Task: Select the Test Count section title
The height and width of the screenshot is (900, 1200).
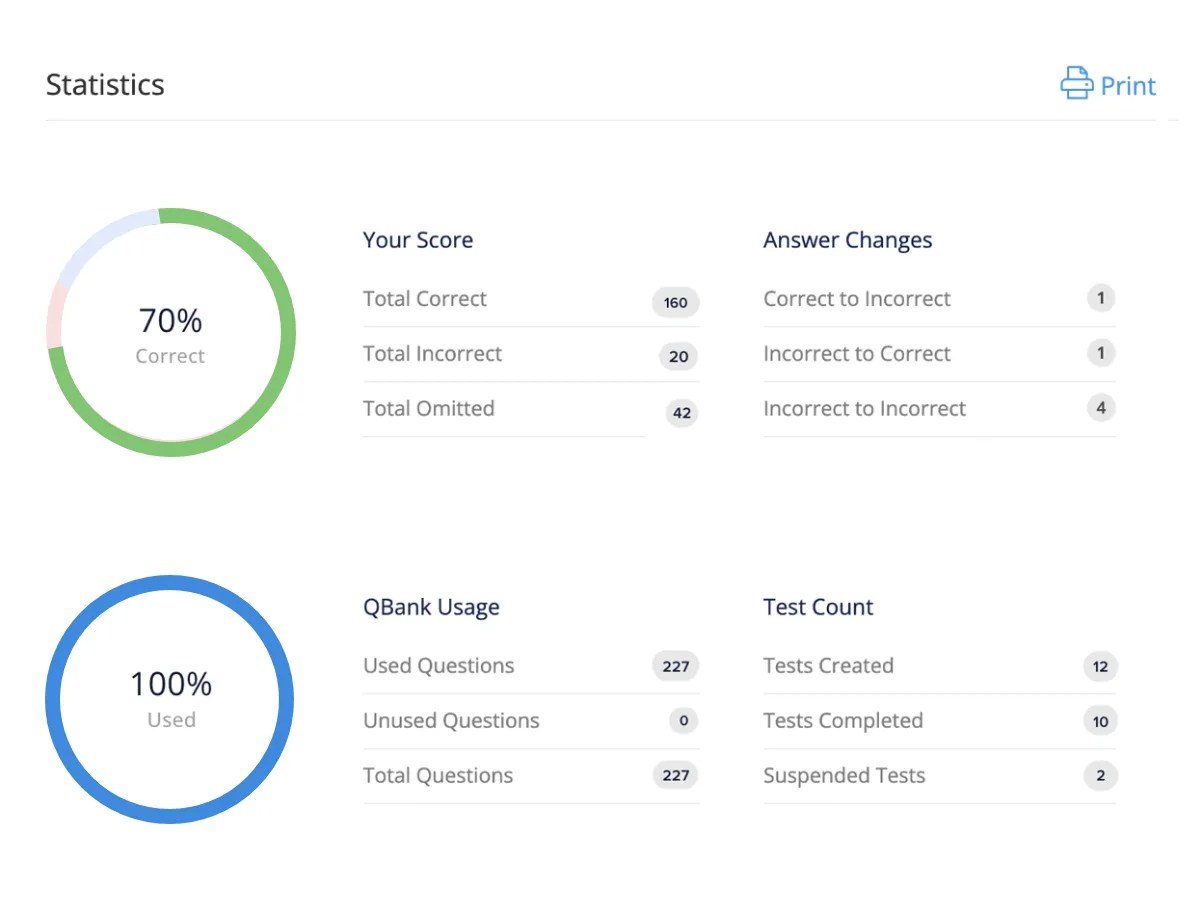Action: tap(818, 607)
